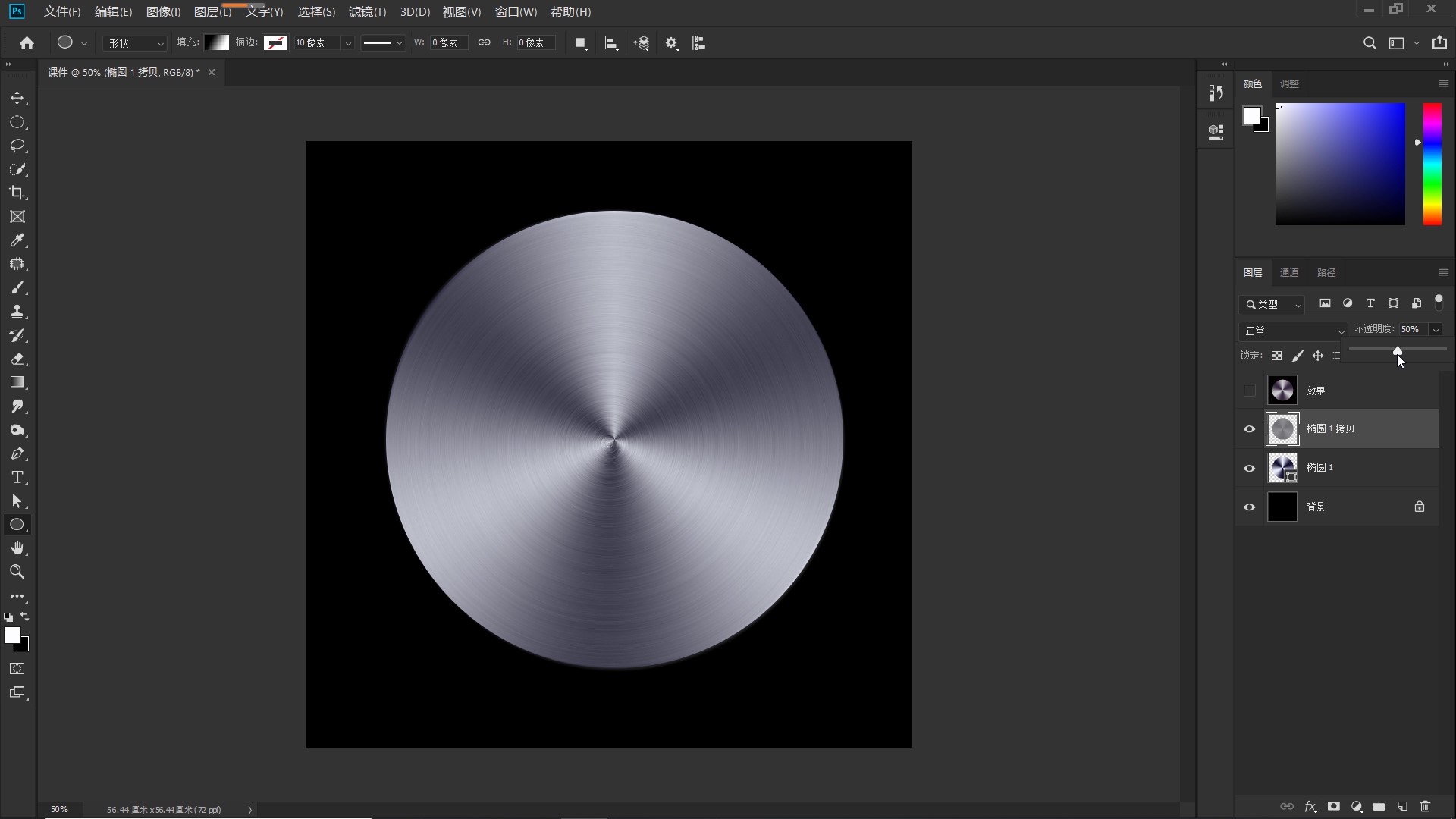Select the Clone Stamp tool

(x=17, y=312)
